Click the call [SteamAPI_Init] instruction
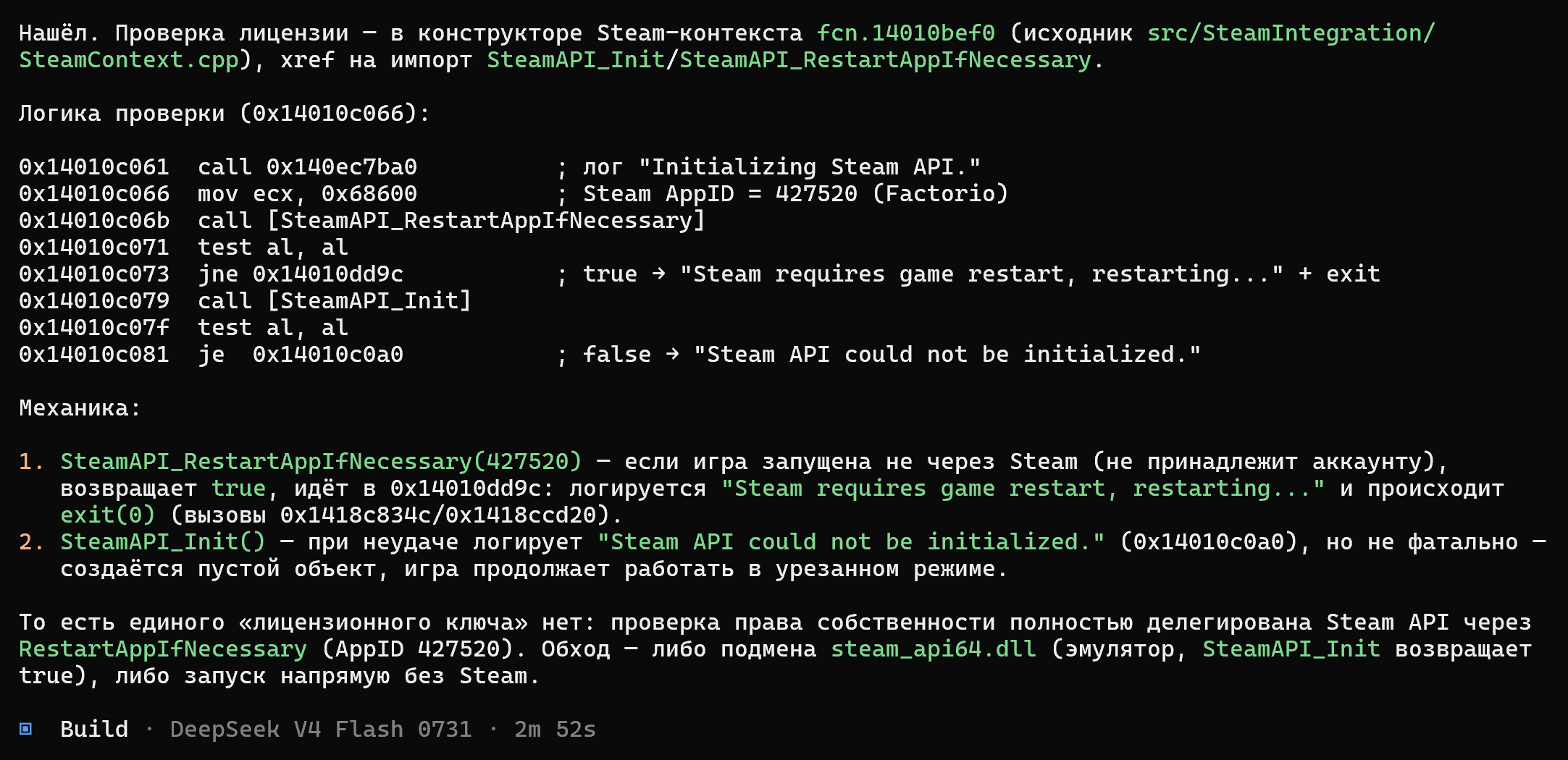 click(x=335, y=300)
